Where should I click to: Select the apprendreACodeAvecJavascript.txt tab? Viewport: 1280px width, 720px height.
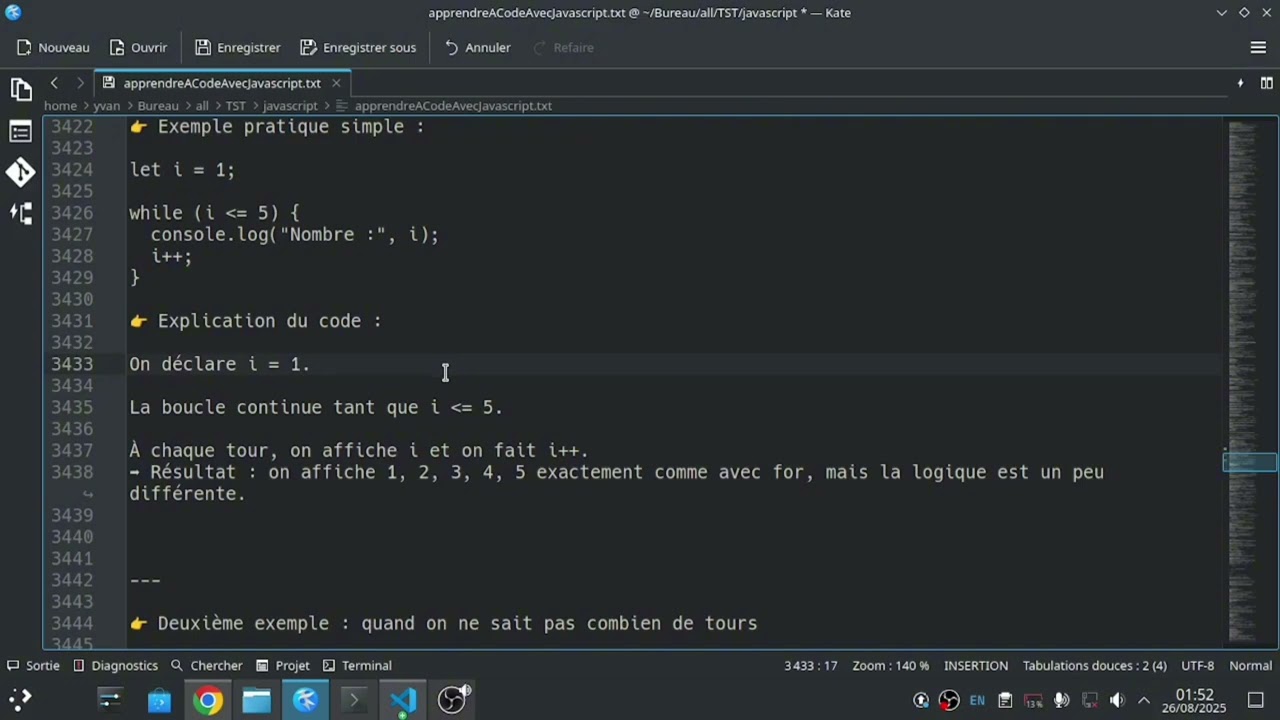(x=222, y=83)
